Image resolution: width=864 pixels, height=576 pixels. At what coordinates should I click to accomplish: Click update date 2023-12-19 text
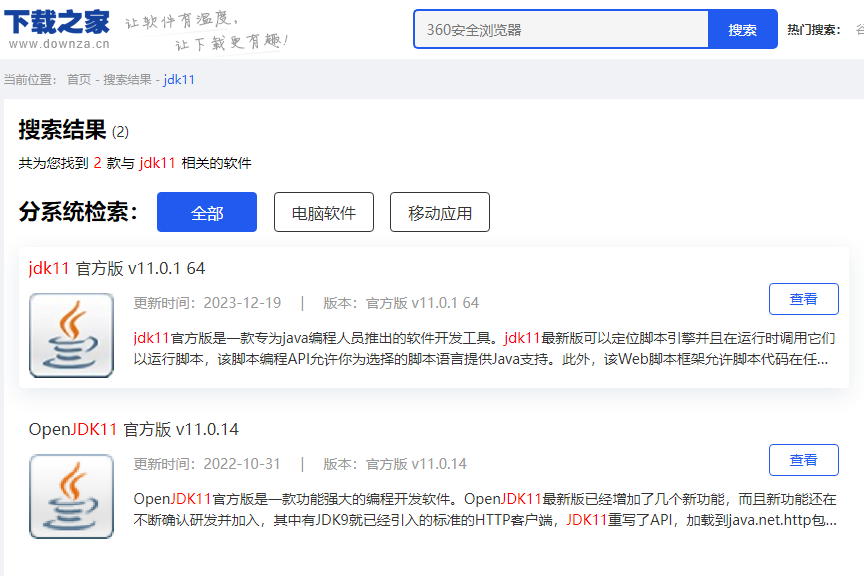pos(242,303)
